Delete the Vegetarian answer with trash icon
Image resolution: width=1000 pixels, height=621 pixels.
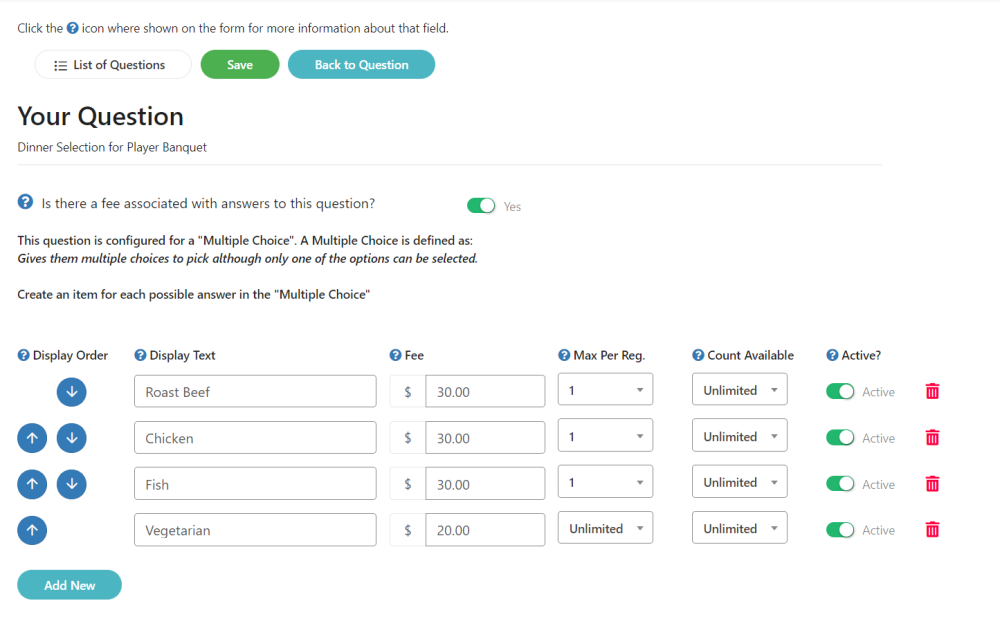(x=932, y=530)
